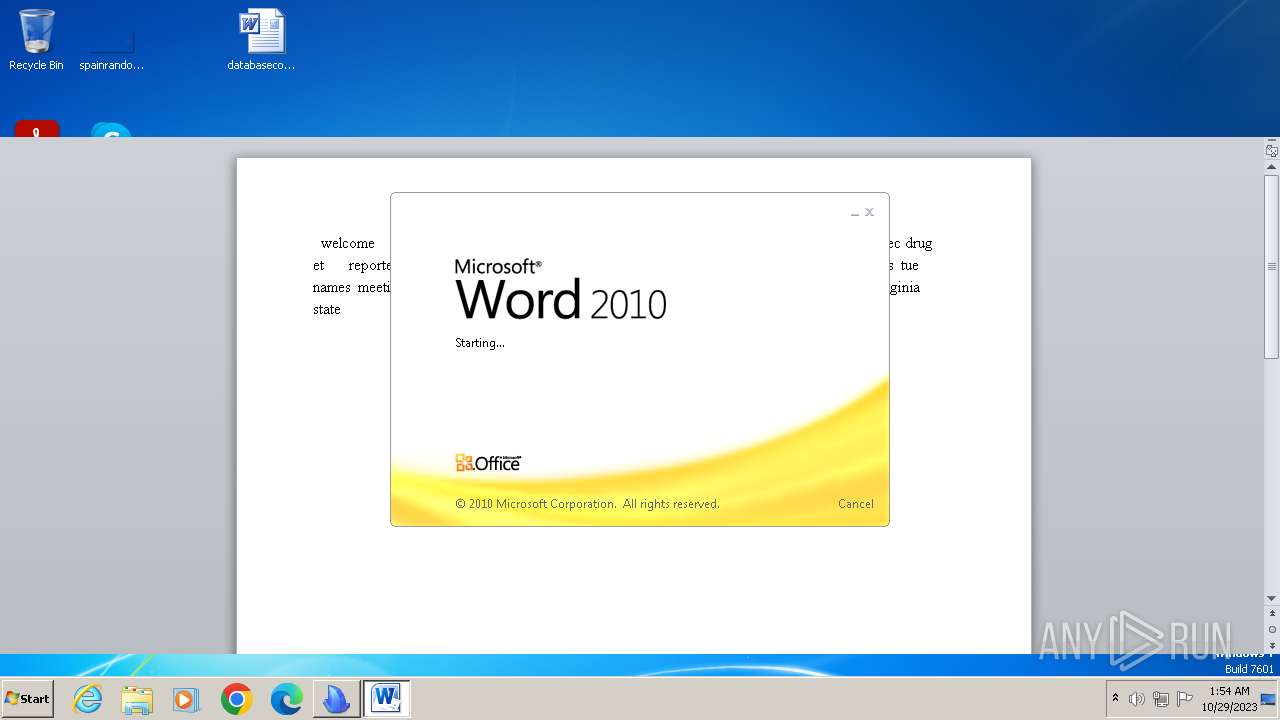Go to next page with the double-down arrow
The width and height of the screenshot is (1280, 720).
coord(1272,645)
